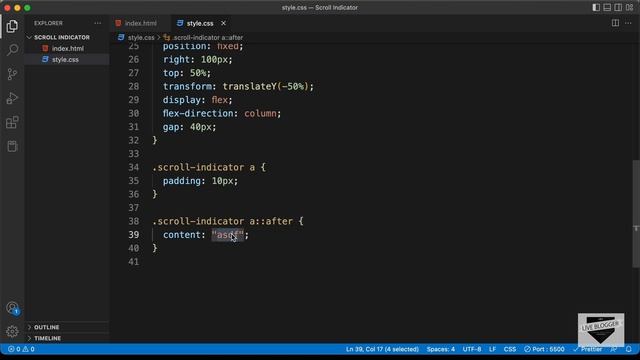Switch to the index.html tab

pyautogui.click(x=140, y=23)
